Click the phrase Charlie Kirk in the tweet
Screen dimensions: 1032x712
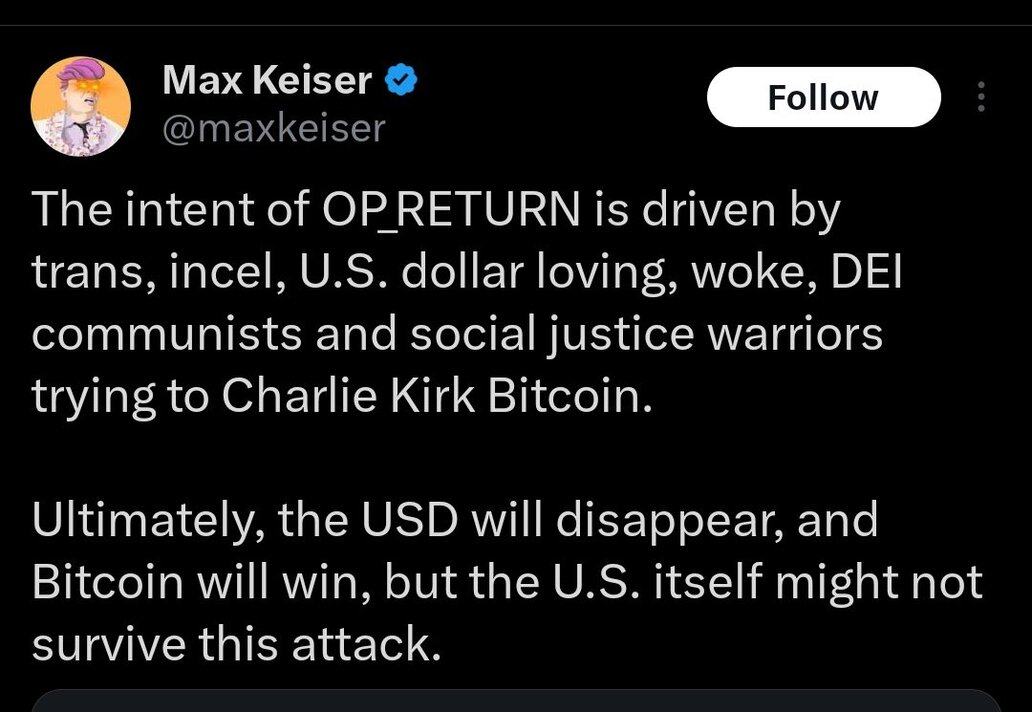pyautogui.click(x=348, y=395)
